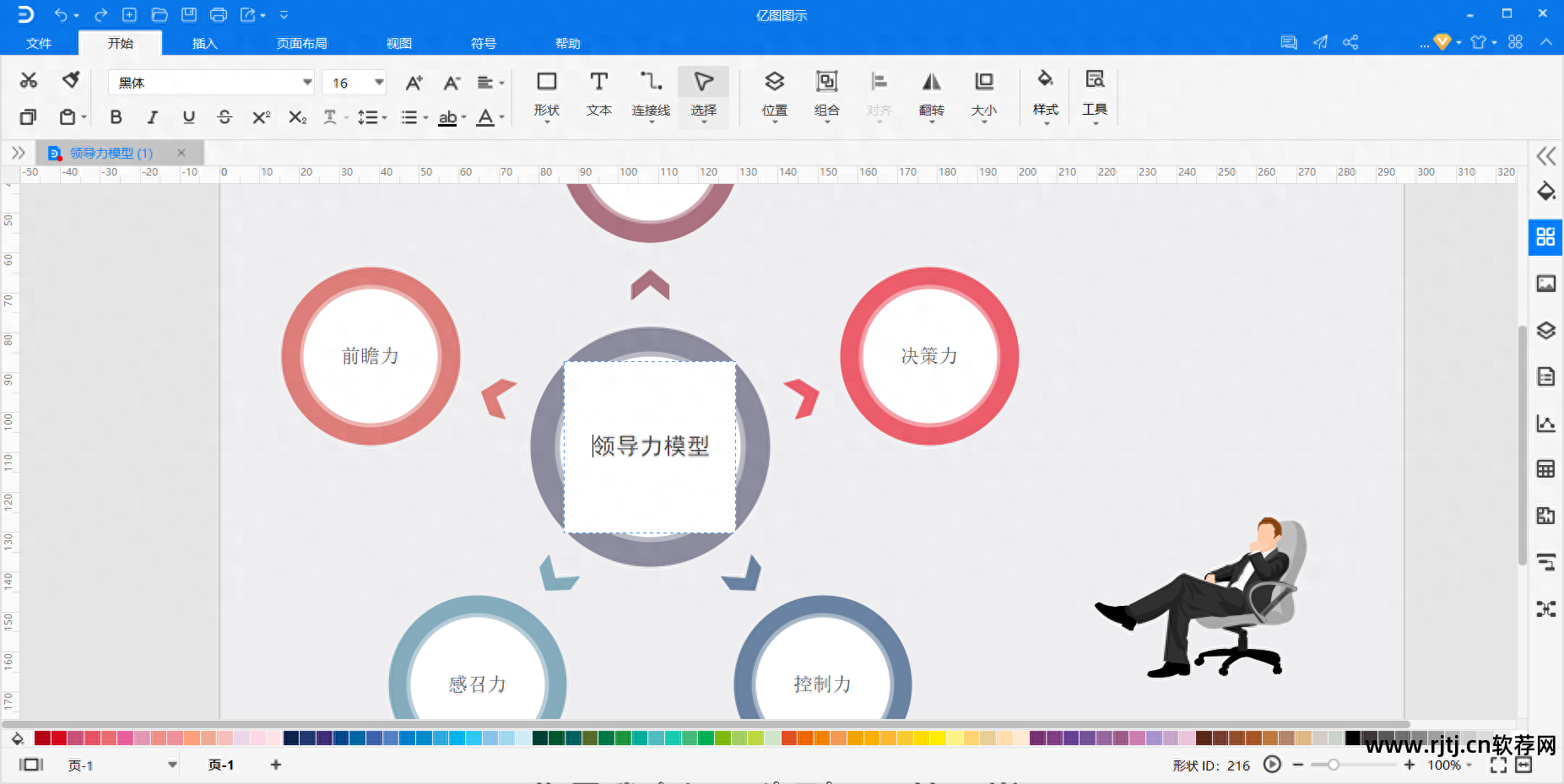
Task: Open the zoom percentage dropdown
Action: point(1469,765)
